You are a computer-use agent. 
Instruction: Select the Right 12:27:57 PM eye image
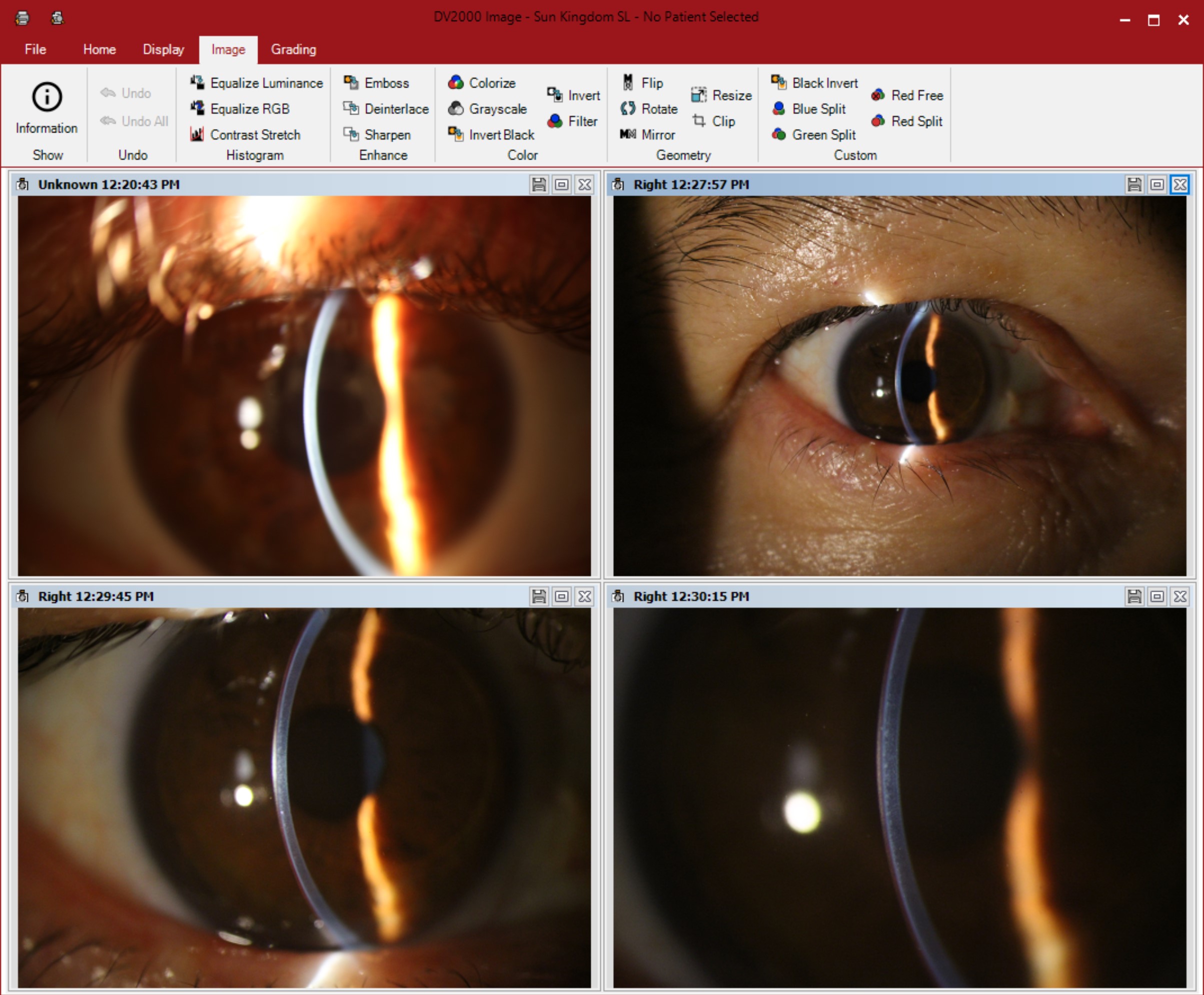(x=899, y=386)
